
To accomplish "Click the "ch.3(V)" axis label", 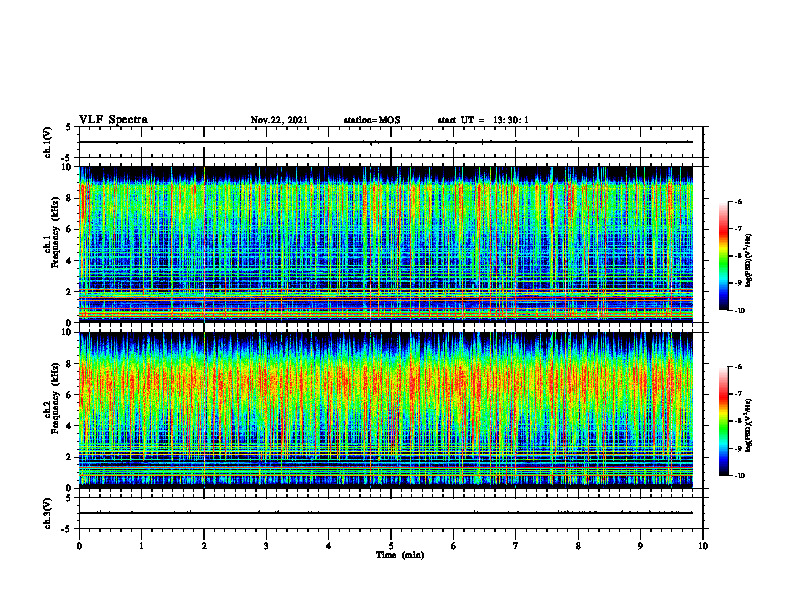I will click(x=48, y=513).
